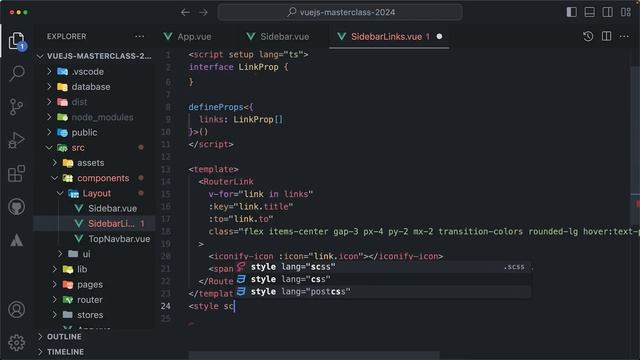This screenshot has height=360, width=640.
Task: Open the Extensions view
Action: pyautogui.click(x=16, y=173)
